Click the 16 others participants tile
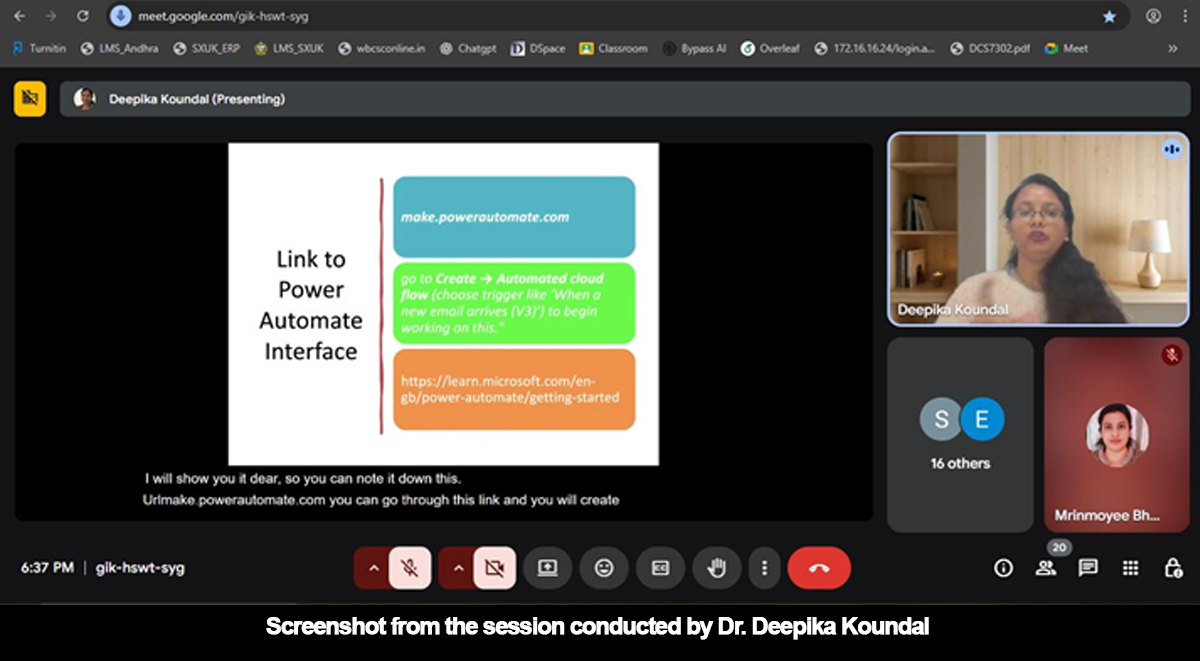The width and height of the screenshot is (1200, 661). pos(960,434)
